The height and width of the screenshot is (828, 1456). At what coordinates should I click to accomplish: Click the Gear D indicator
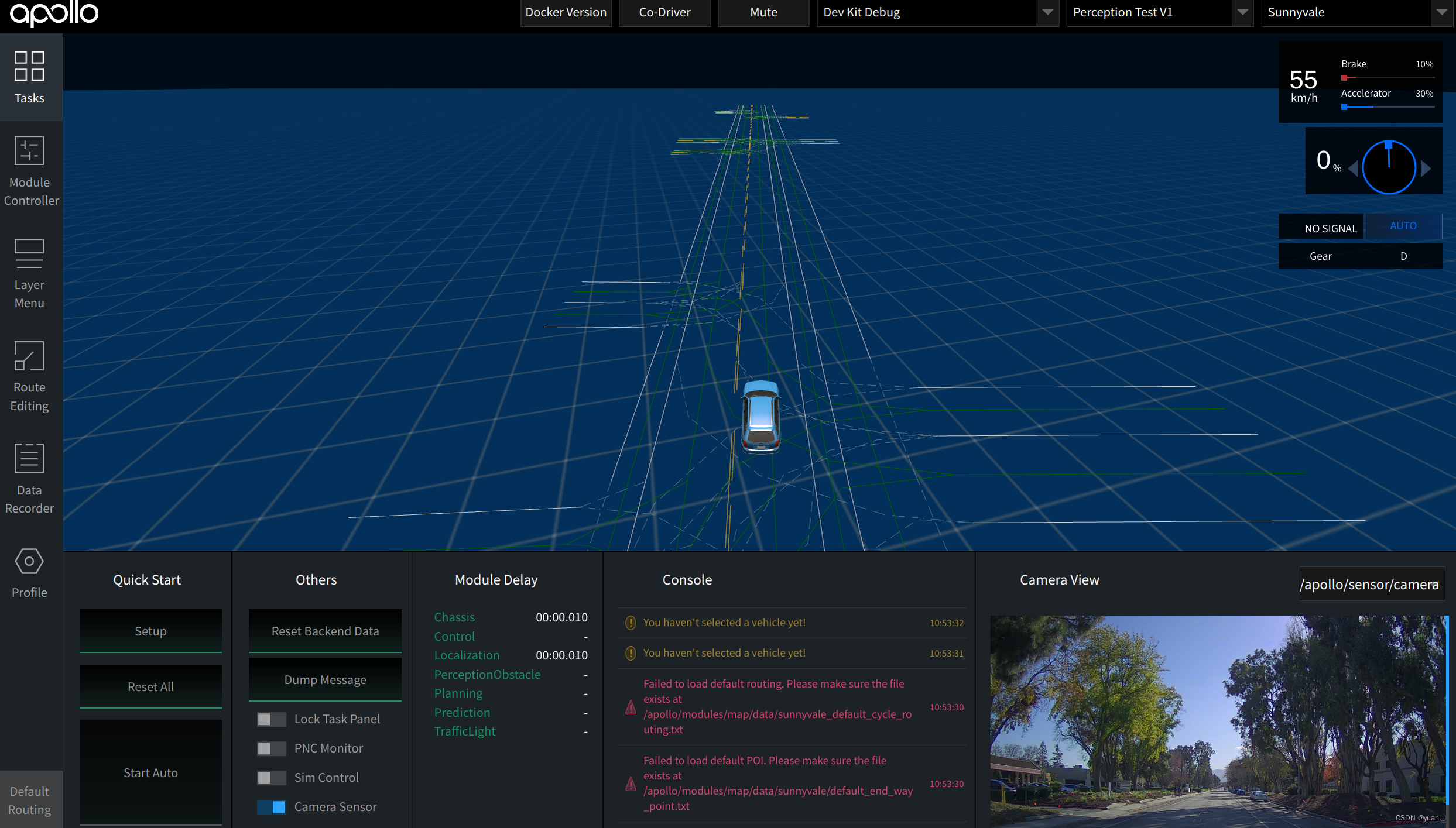1360,256
